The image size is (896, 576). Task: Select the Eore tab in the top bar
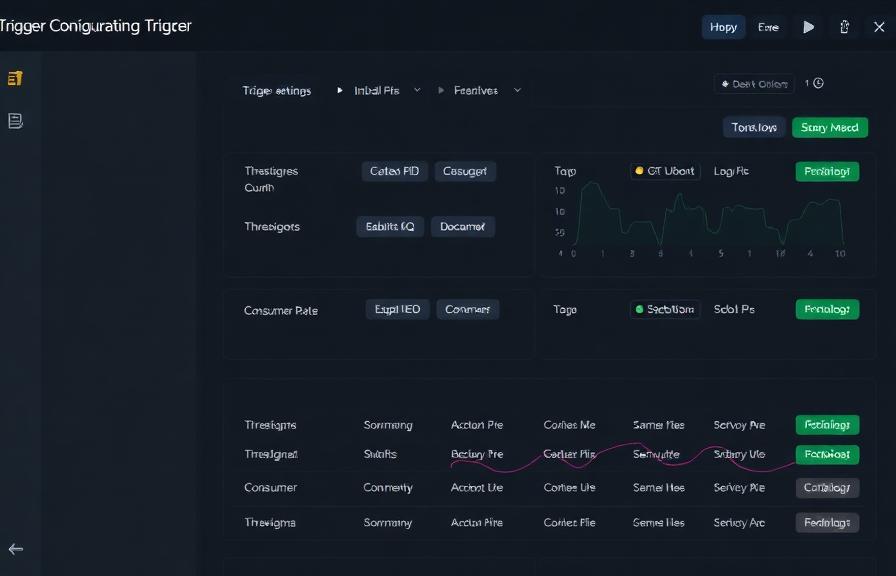(x=768, y=27)
